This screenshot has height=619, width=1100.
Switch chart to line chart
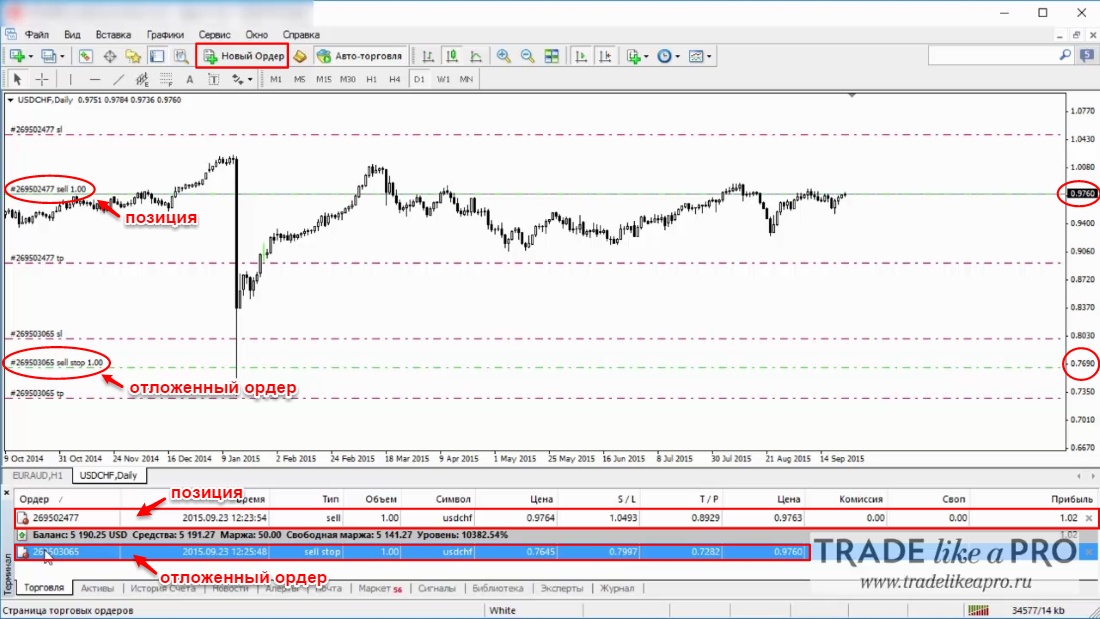click(476, 56)
